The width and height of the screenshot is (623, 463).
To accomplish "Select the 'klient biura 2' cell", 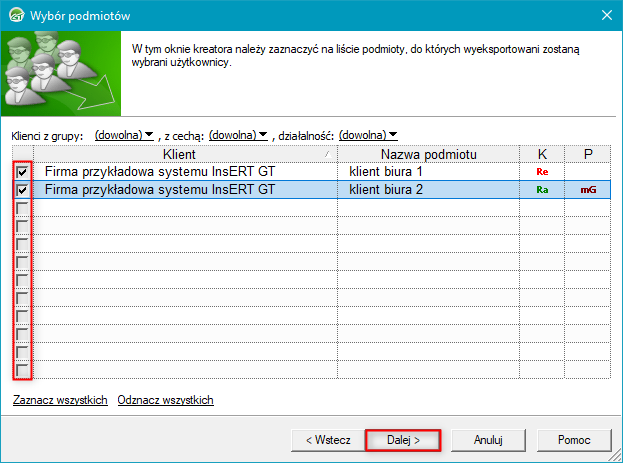I will click(x=428, y=190).
